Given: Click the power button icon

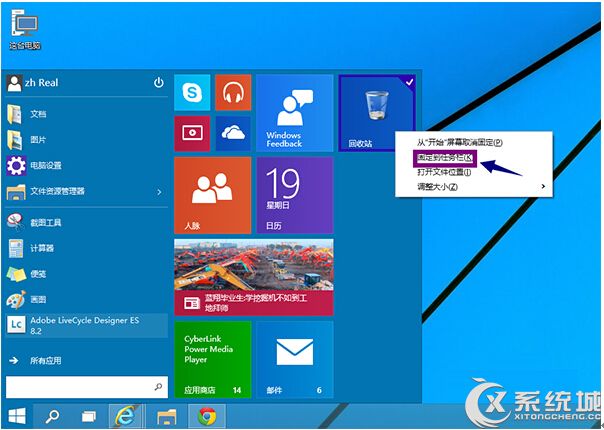Looking at the screenshot, I should pyautogui.click(x=158, y=83).
